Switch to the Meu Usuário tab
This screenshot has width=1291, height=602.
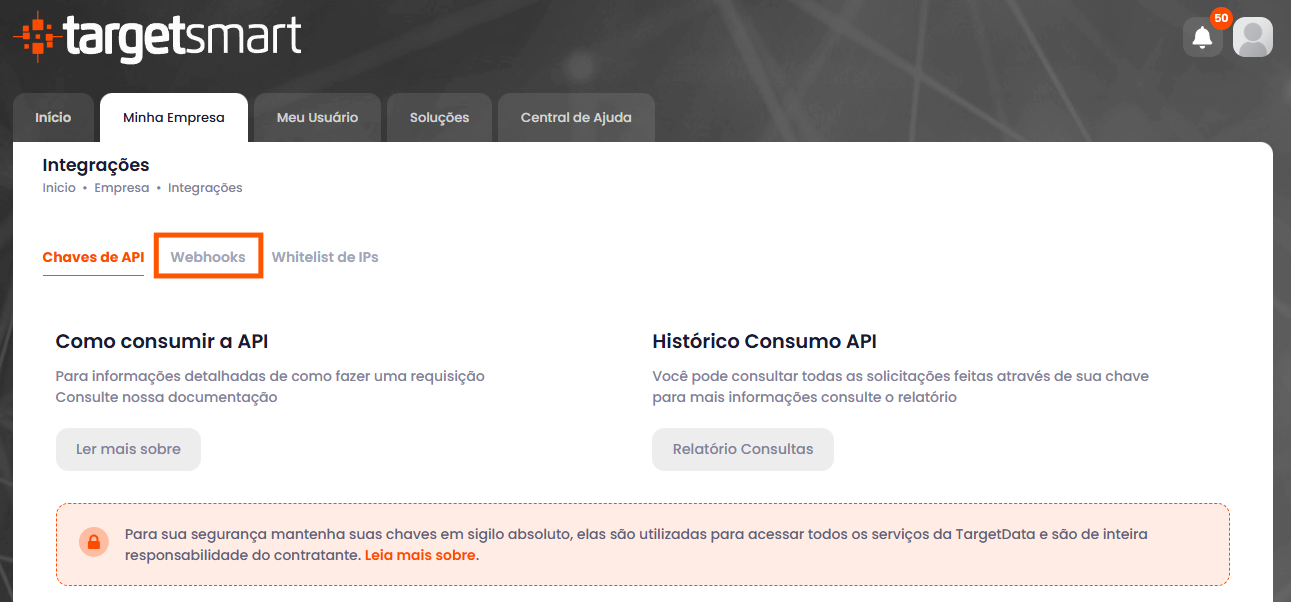point(317,118)
